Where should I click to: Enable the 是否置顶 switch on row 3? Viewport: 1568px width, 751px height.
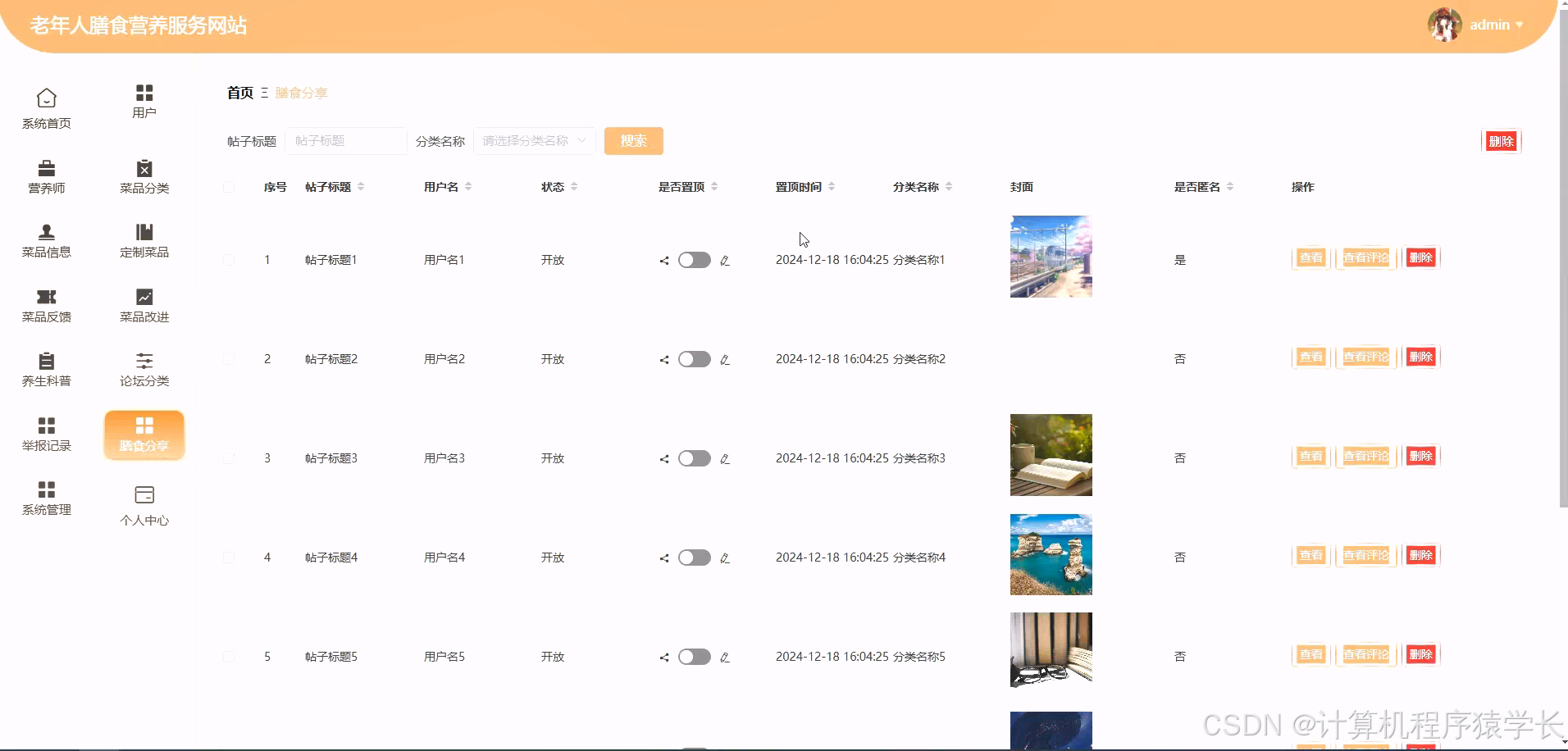(x=694, y=458)
